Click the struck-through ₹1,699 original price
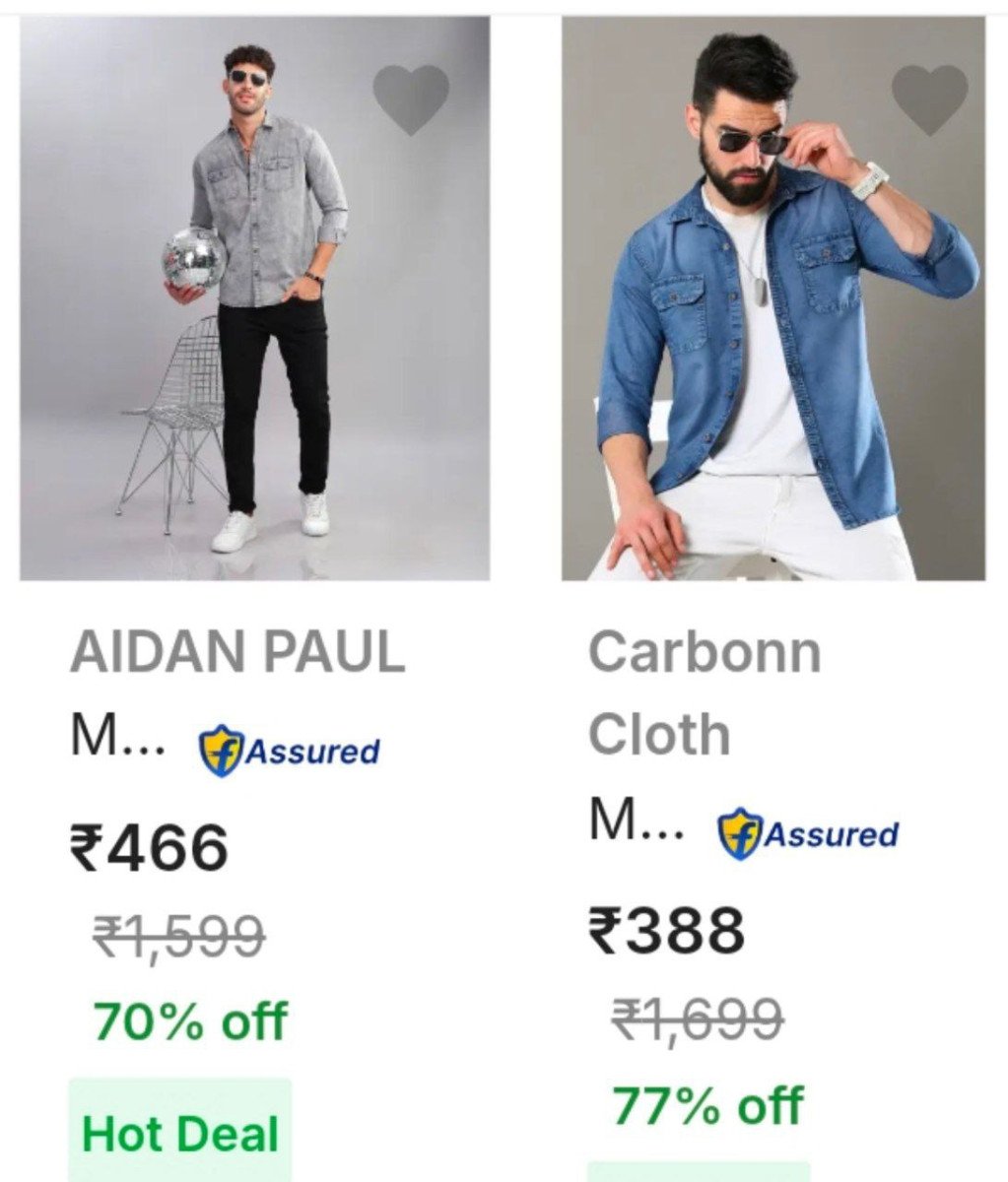The image size is (1008, 1182). pyautogui.click(x=698, y=1018)
